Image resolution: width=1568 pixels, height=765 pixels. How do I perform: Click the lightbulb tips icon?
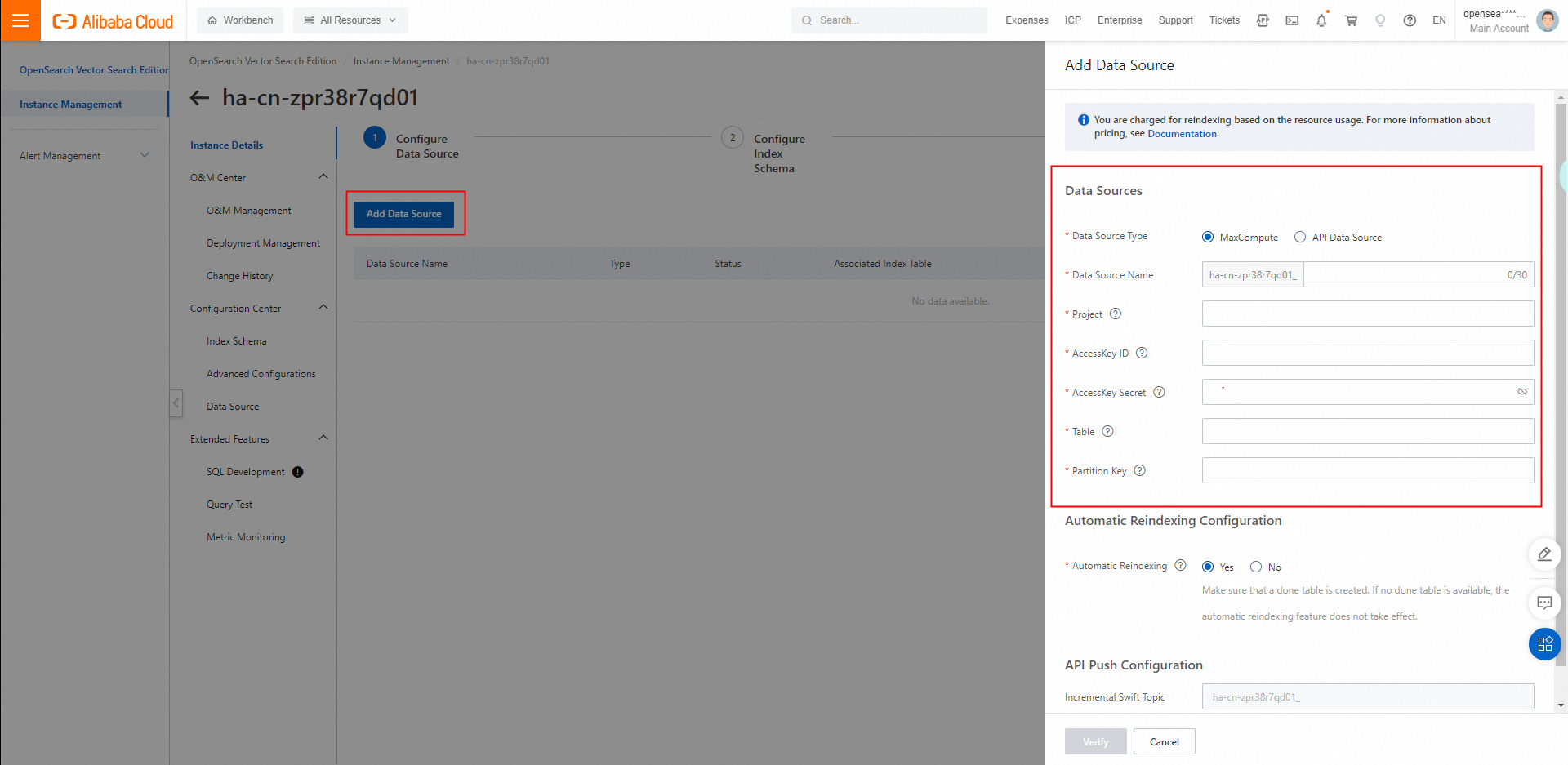click(x=1380, y=20)
